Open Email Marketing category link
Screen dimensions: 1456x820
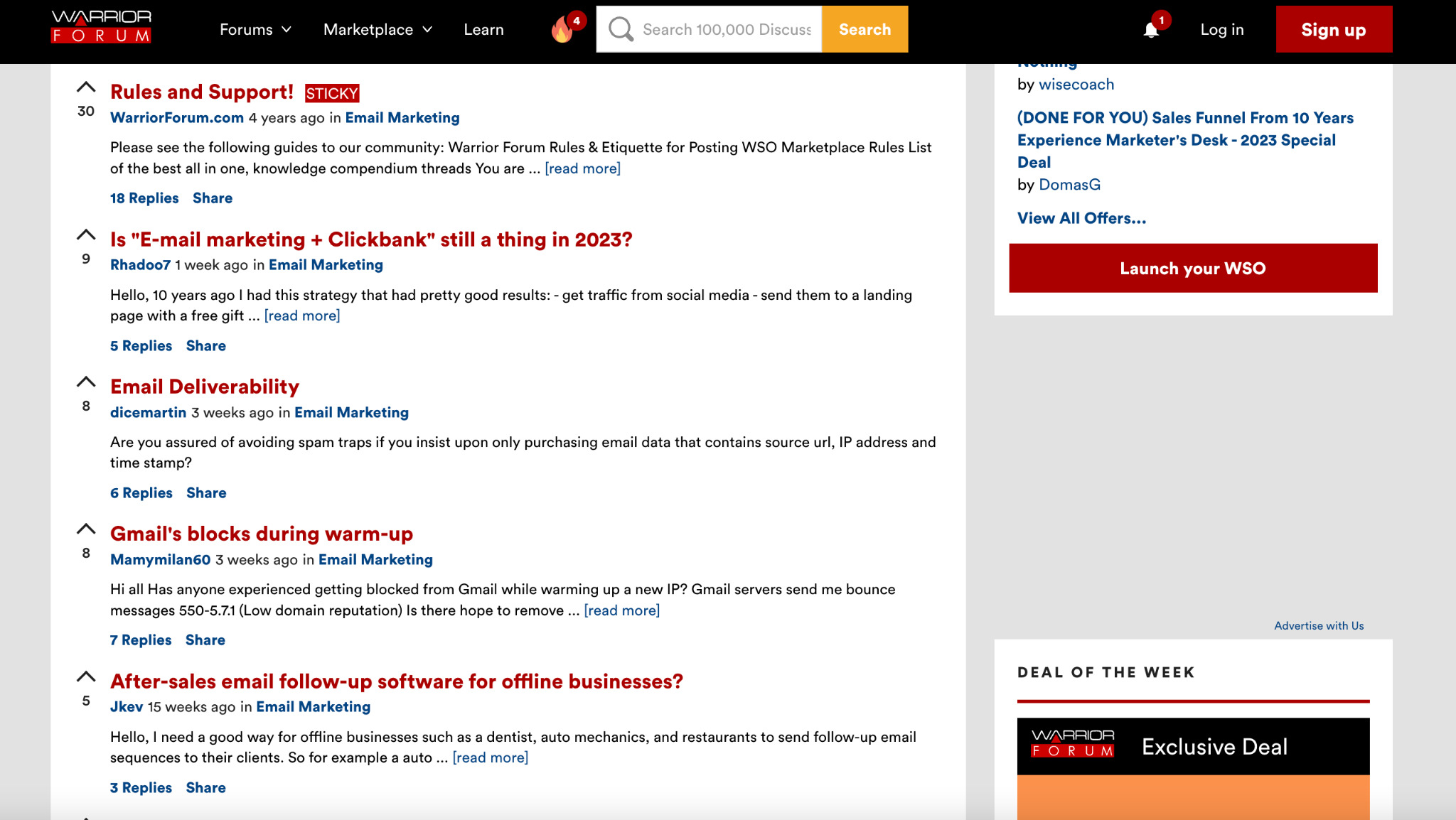tap(401, 117)
